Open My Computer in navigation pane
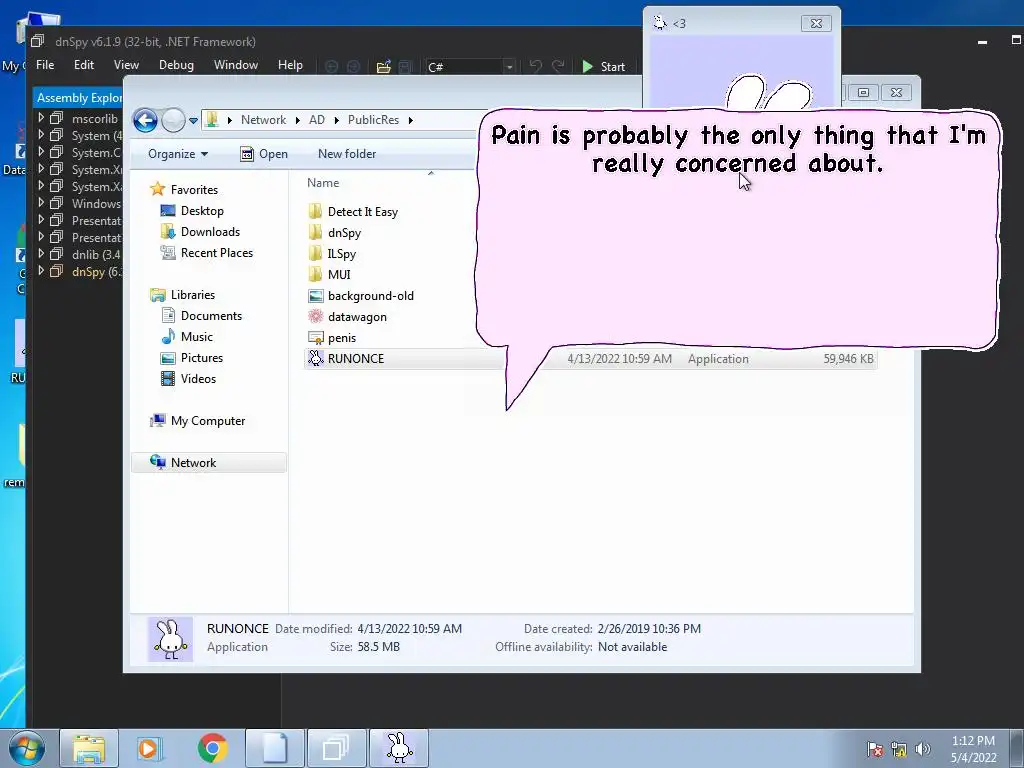 click(208, 421)
